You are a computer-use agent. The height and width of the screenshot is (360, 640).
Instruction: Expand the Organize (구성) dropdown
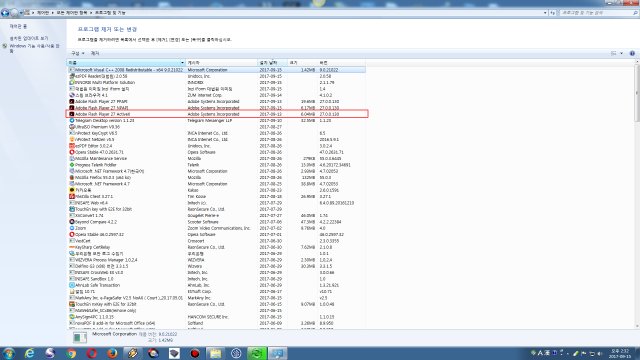click(x=78, y=53)
